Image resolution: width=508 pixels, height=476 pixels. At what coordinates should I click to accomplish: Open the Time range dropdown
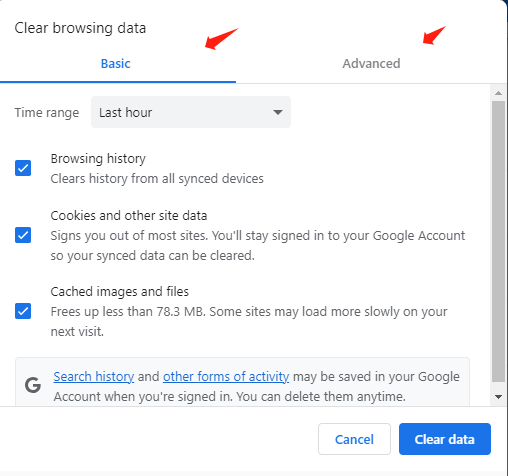pyautogui.click(x=191, y=112)
